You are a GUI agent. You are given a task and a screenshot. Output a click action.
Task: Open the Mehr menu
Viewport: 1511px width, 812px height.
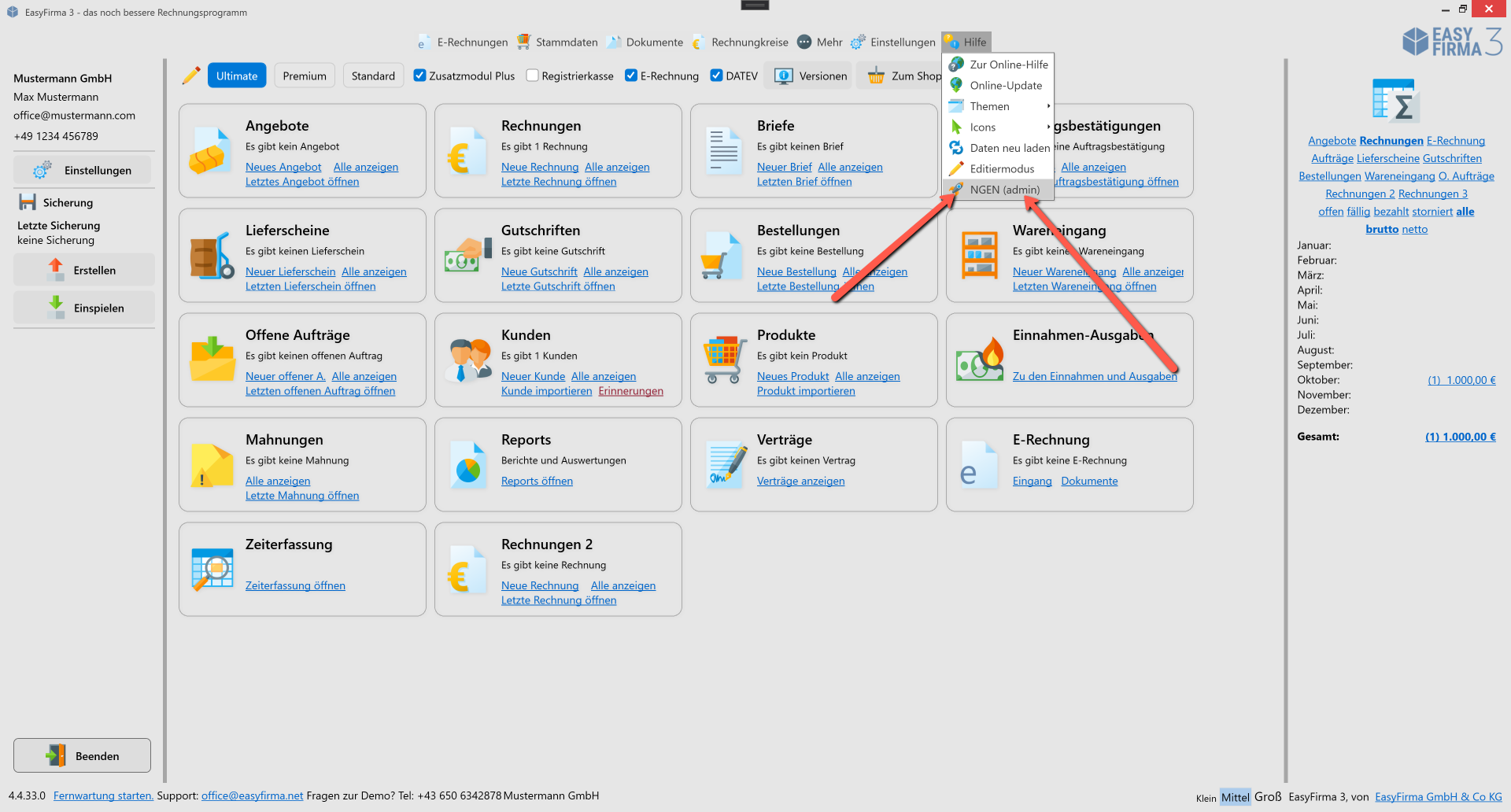pyautogui.click(x=820, y=42)
